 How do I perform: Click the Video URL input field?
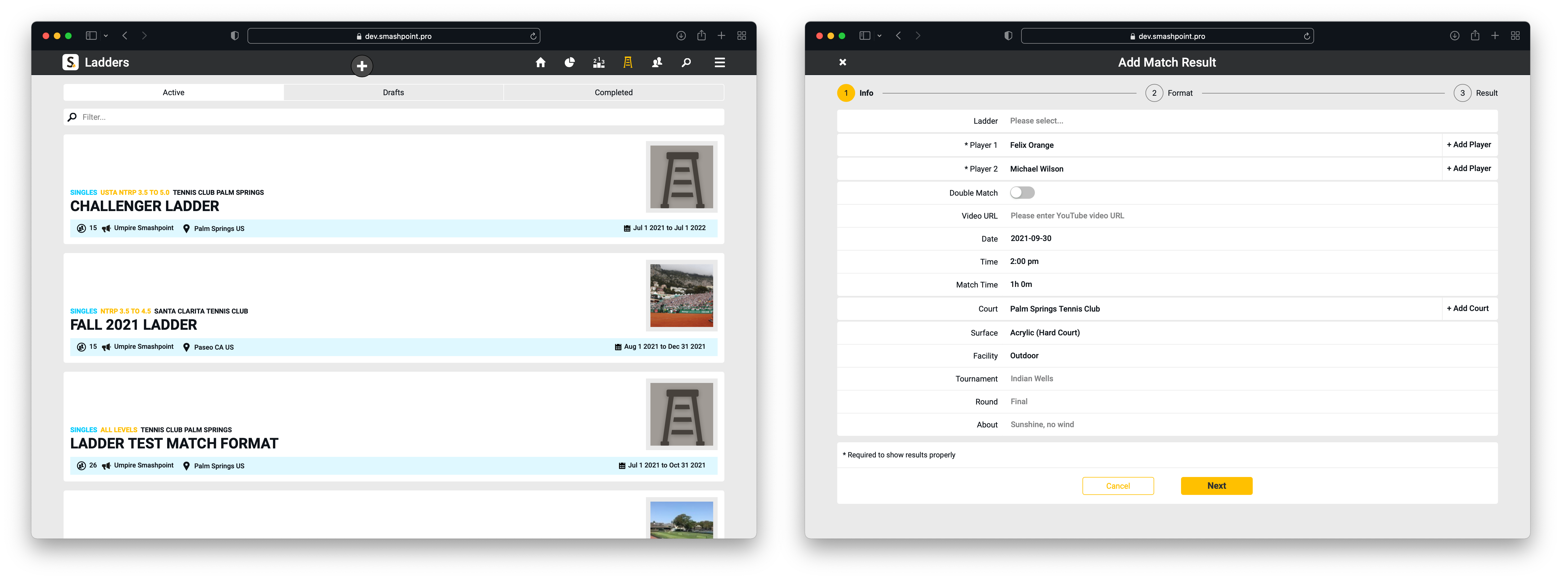click(x=1168, y=216)
